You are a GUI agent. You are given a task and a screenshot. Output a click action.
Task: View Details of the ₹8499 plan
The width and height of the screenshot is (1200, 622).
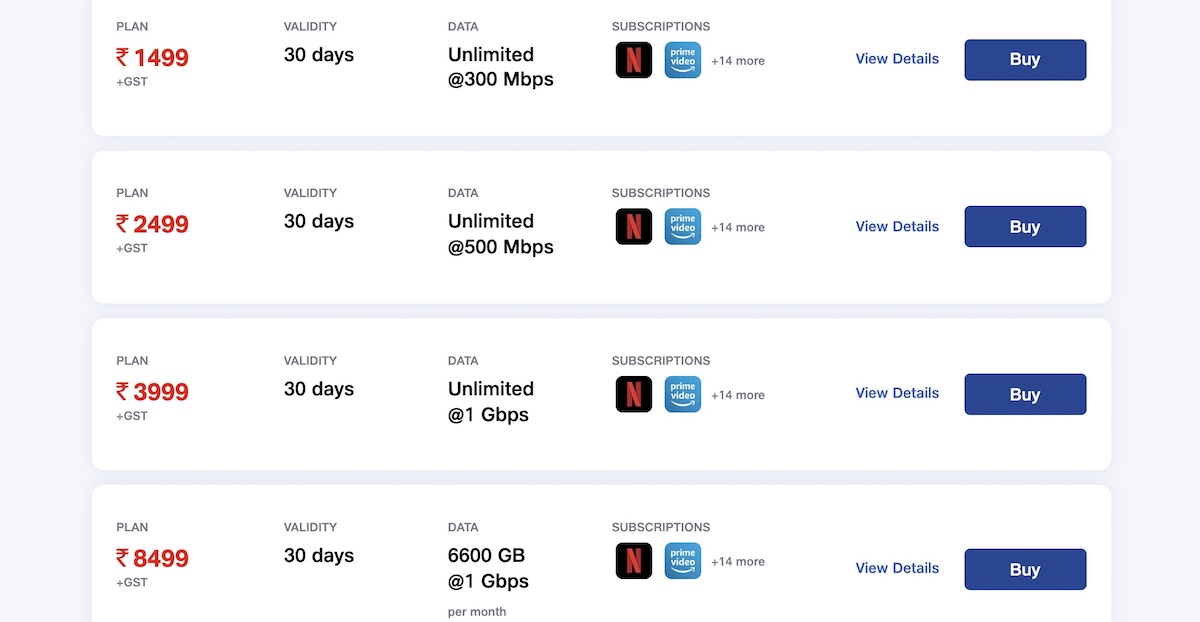(897, 568)
